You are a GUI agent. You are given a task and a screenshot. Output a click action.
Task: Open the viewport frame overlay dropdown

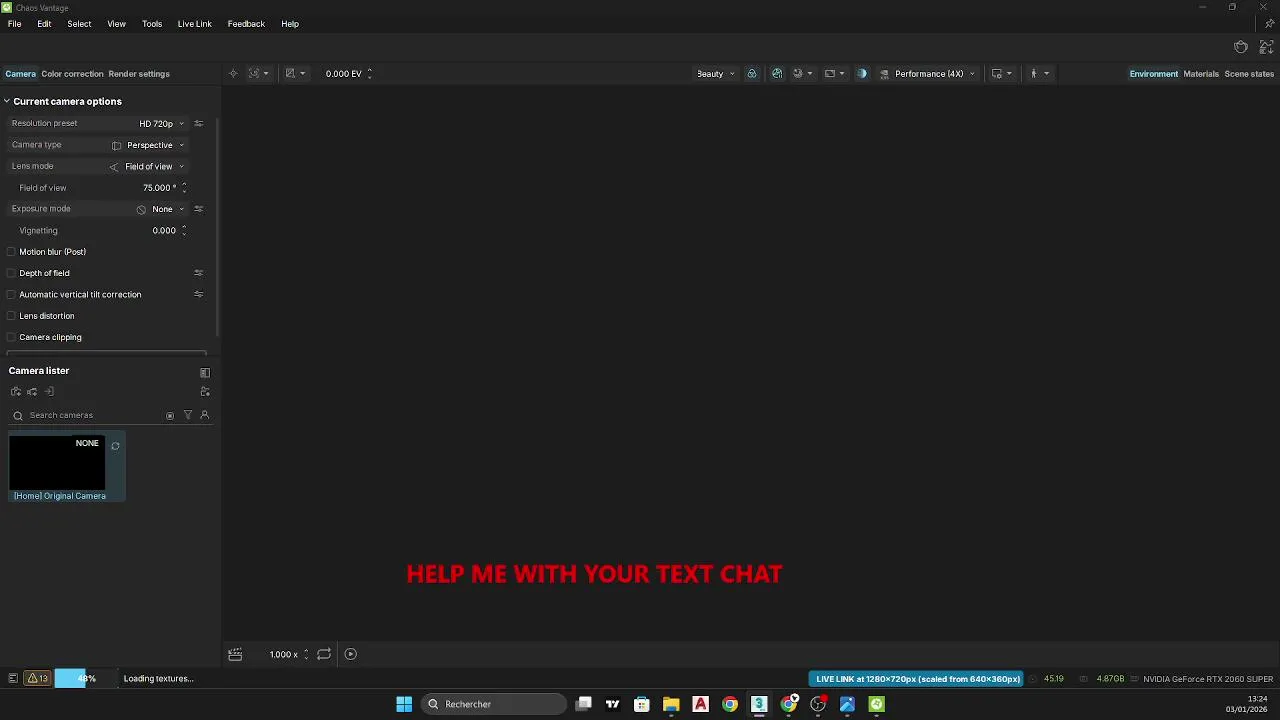[x=834, y=74]
